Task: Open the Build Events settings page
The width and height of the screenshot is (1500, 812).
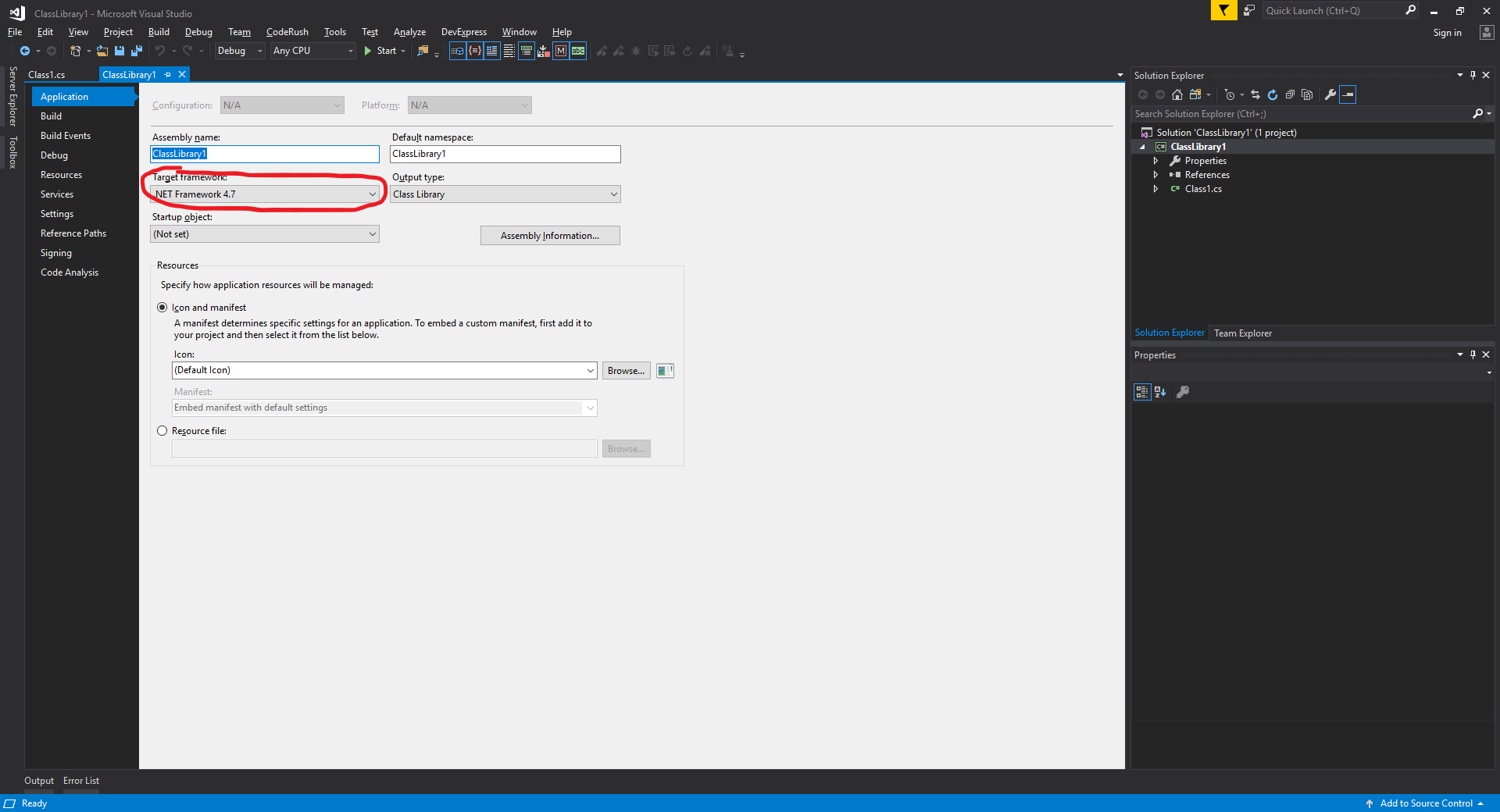Action: [x=66, y=136]
